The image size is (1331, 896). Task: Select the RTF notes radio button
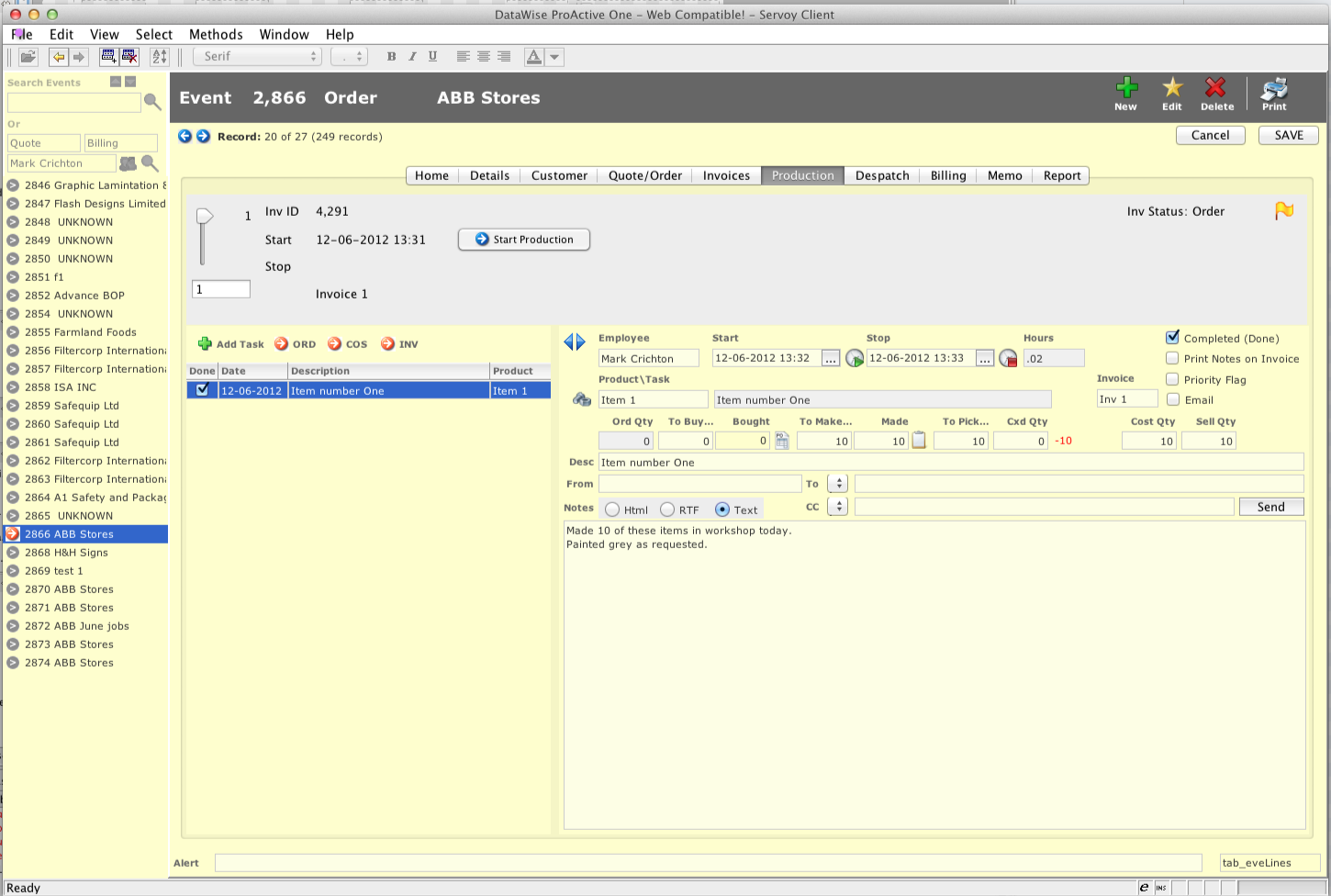667,510
